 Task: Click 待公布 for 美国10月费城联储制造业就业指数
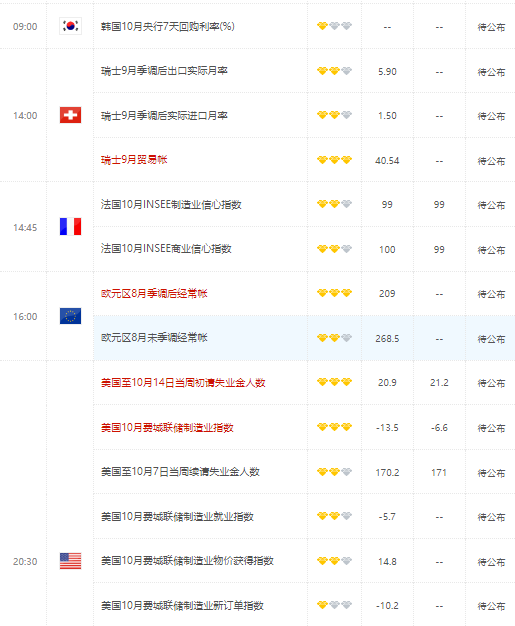[x=491, y=517]
